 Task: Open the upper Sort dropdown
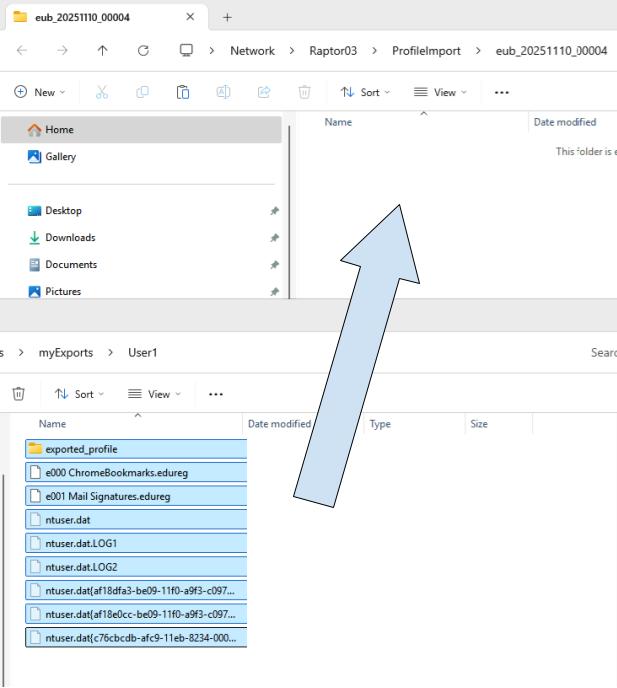pyautogui.click(x=366, y=92)
